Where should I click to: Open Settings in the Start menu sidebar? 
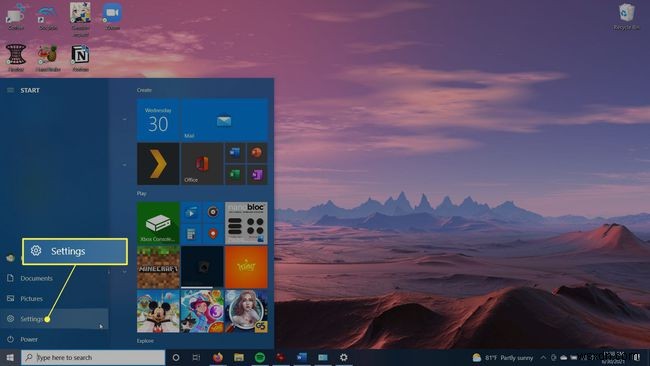pyautogui.click(x=54, y=319)
